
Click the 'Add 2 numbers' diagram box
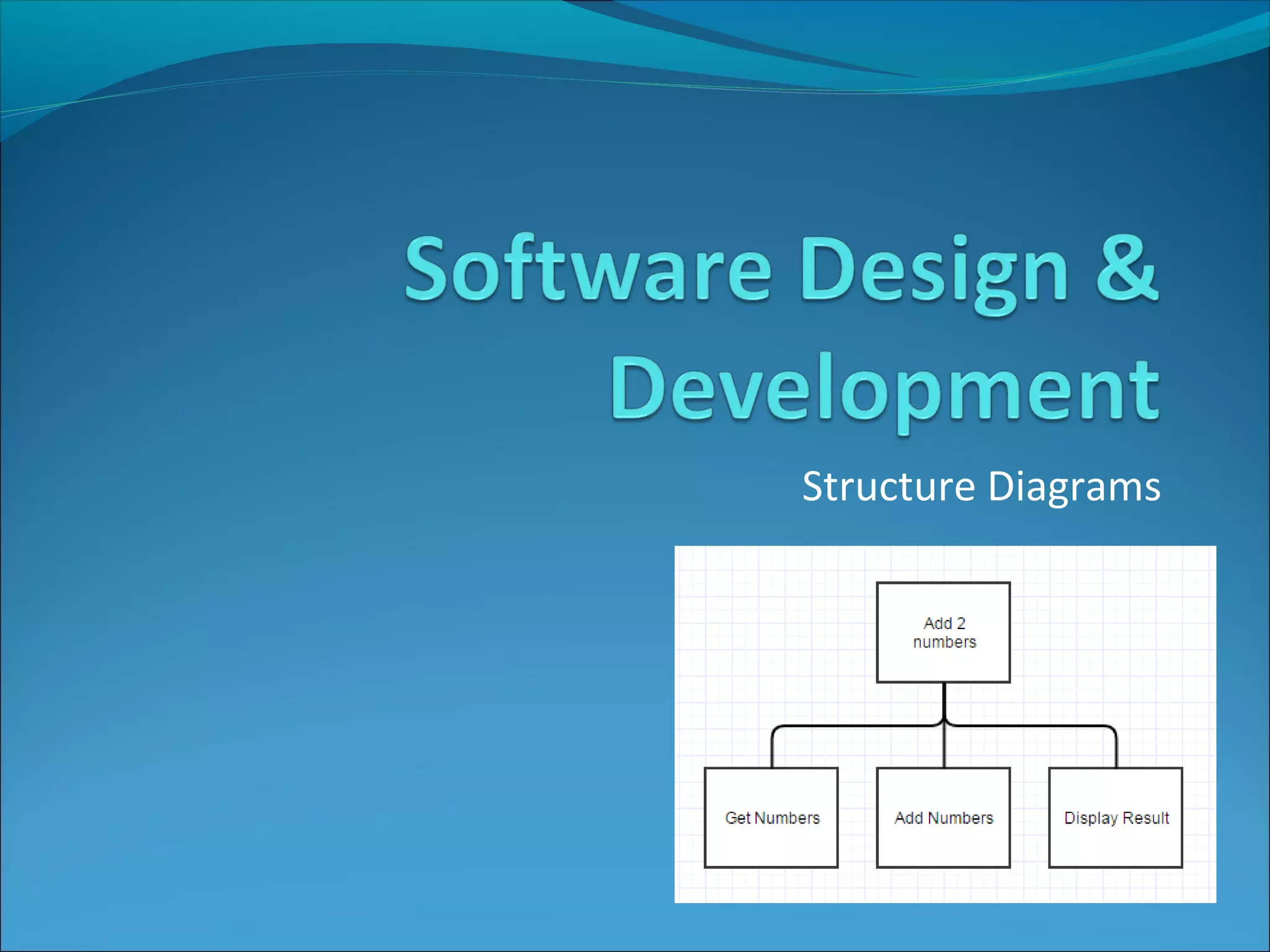click(x=943, y=632)
